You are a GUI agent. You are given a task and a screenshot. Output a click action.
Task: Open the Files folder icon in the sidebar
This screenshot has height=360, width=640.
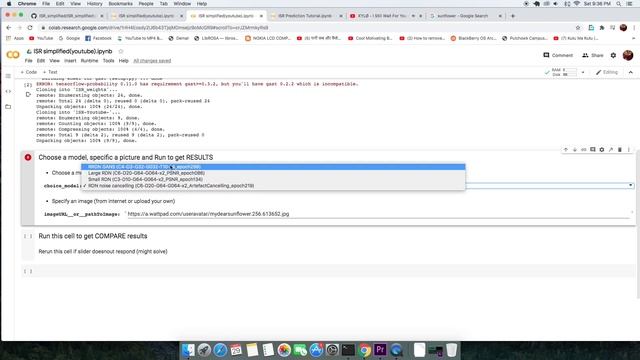click(8, 107)
